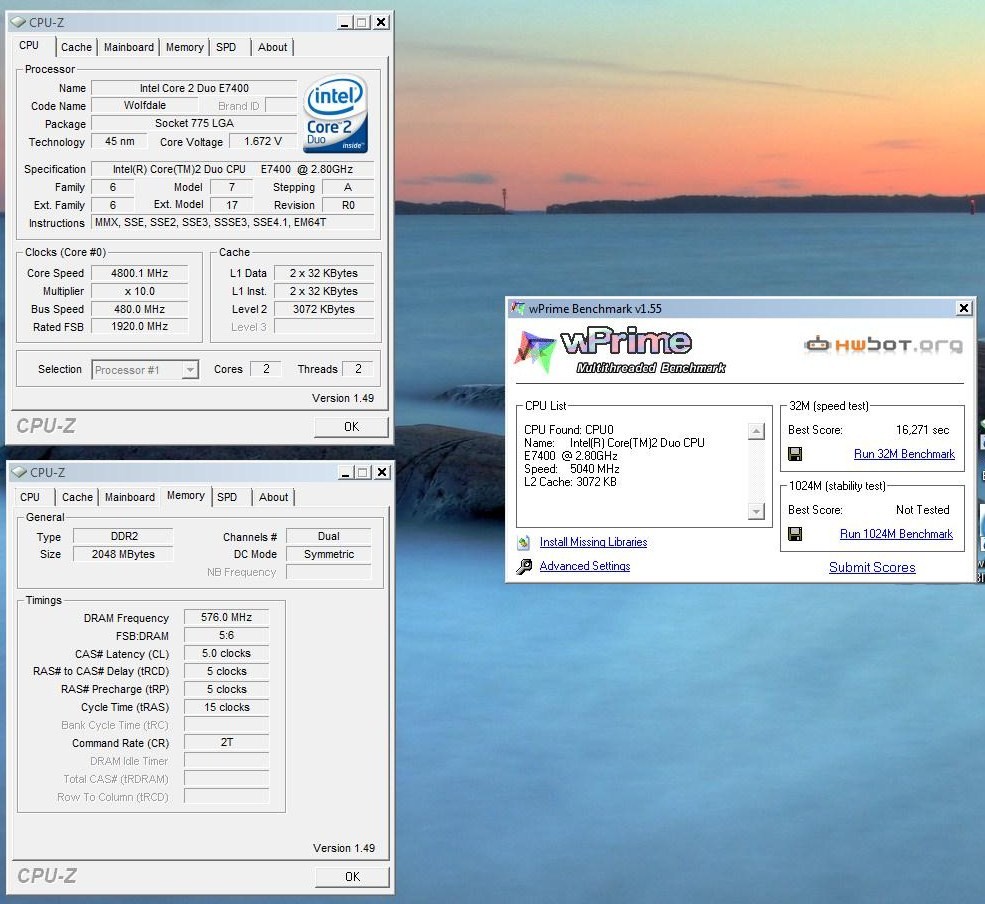Image resolution: width=985 pixels, height=904 pixels.
Task: Click the 32M Best Score 16,271 sec
Action: [922, 430]
